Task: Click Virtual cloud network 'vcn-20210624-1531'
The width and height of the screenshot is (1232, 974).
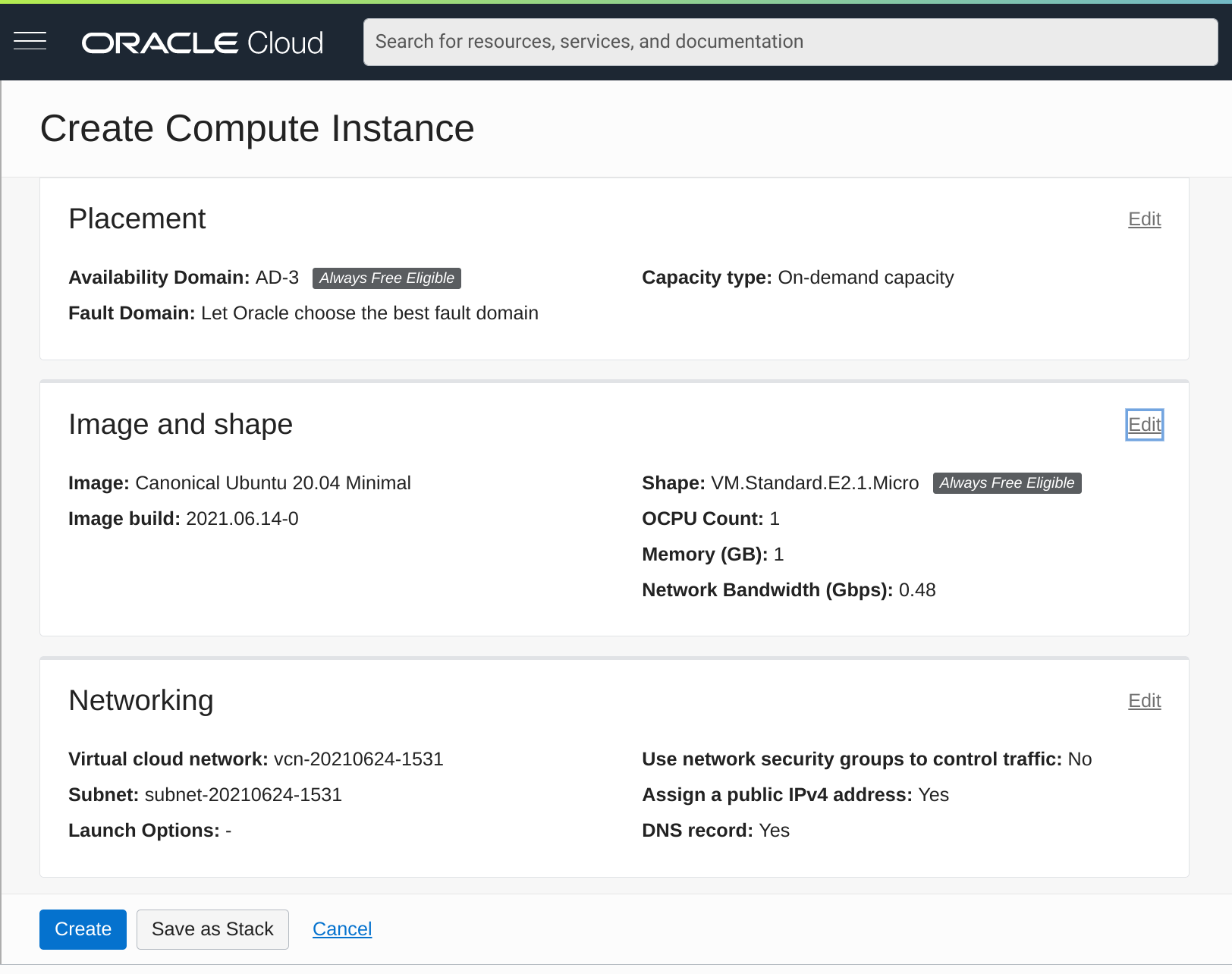Action: (358, 759)
